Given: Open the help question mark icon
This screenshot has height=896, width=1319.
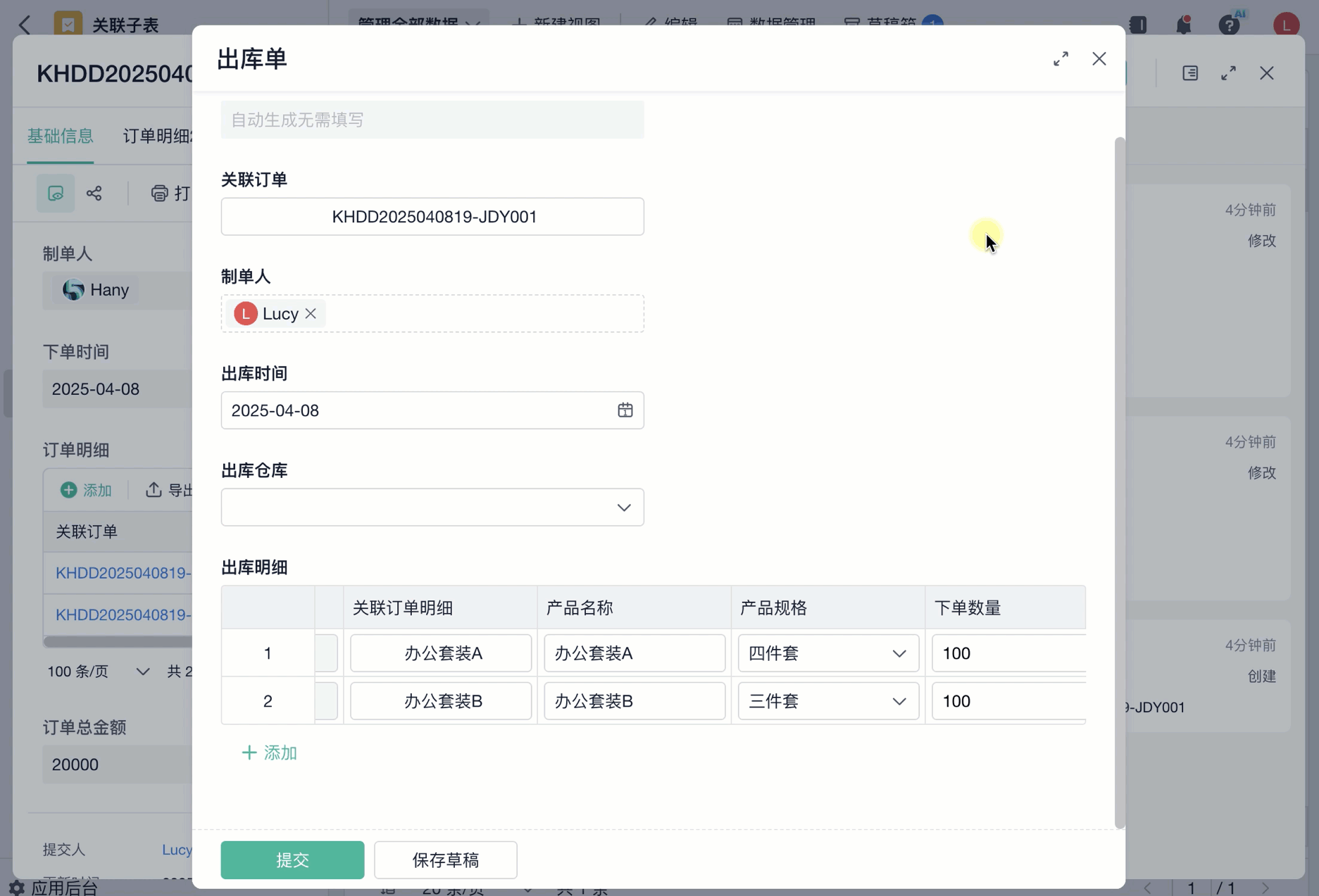Looking at the screenshot, I should coord(1229,25).
